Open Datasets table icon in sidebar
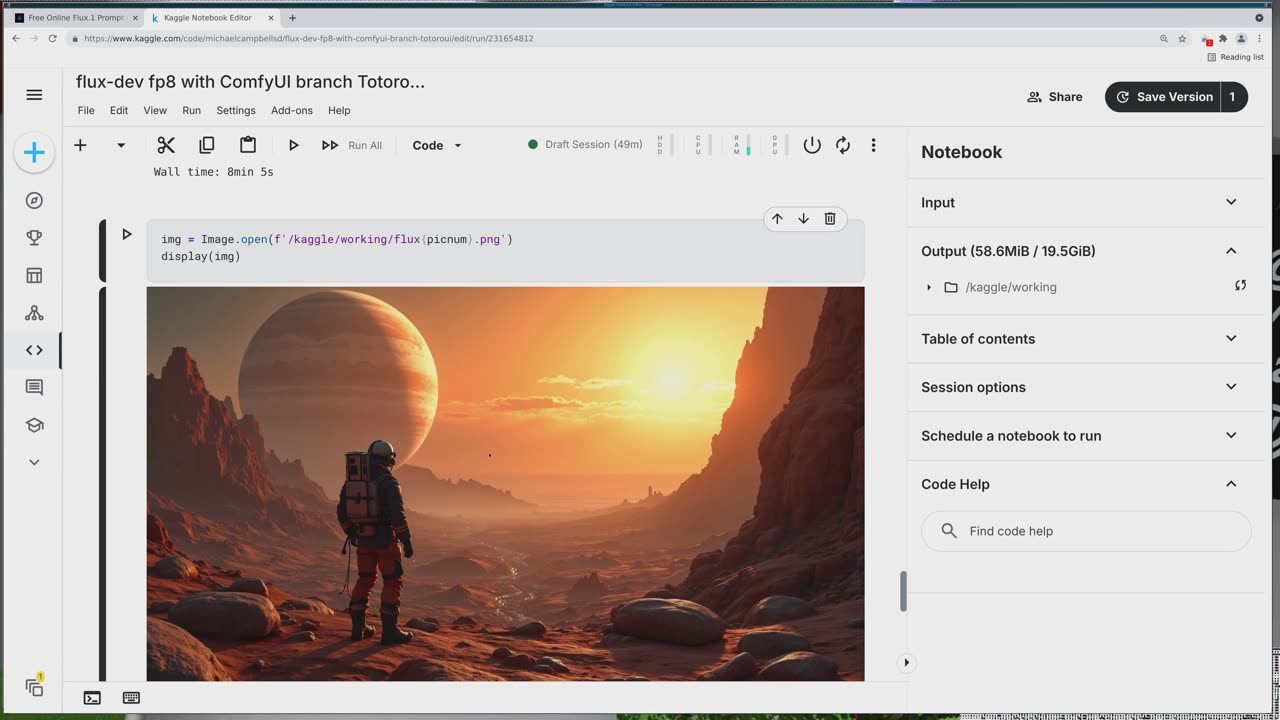The height and width of the screenshot is (720, 1280). coord(34,275)
